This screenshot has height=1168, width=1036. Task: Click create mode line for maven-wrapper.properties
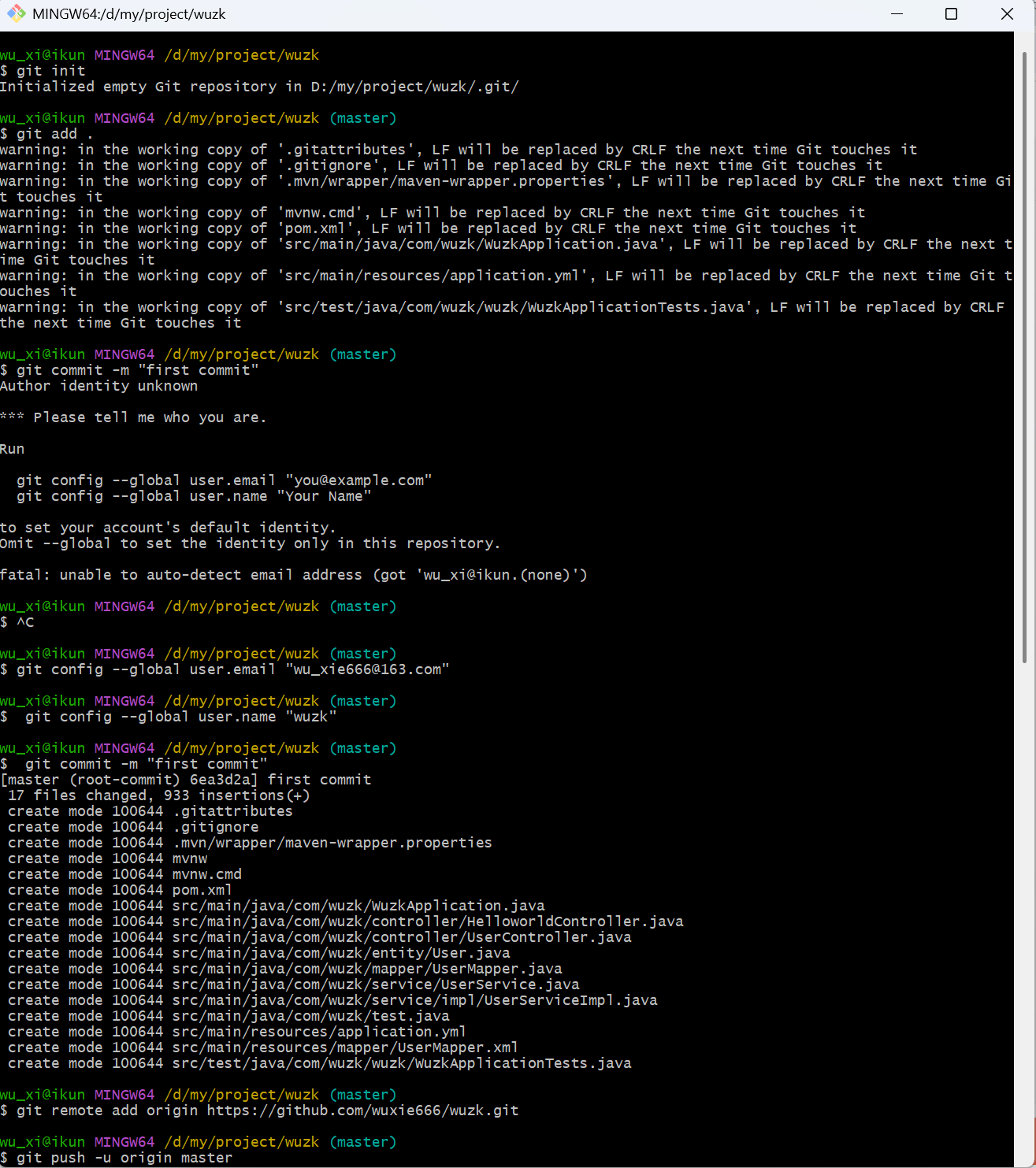(250, 843)
